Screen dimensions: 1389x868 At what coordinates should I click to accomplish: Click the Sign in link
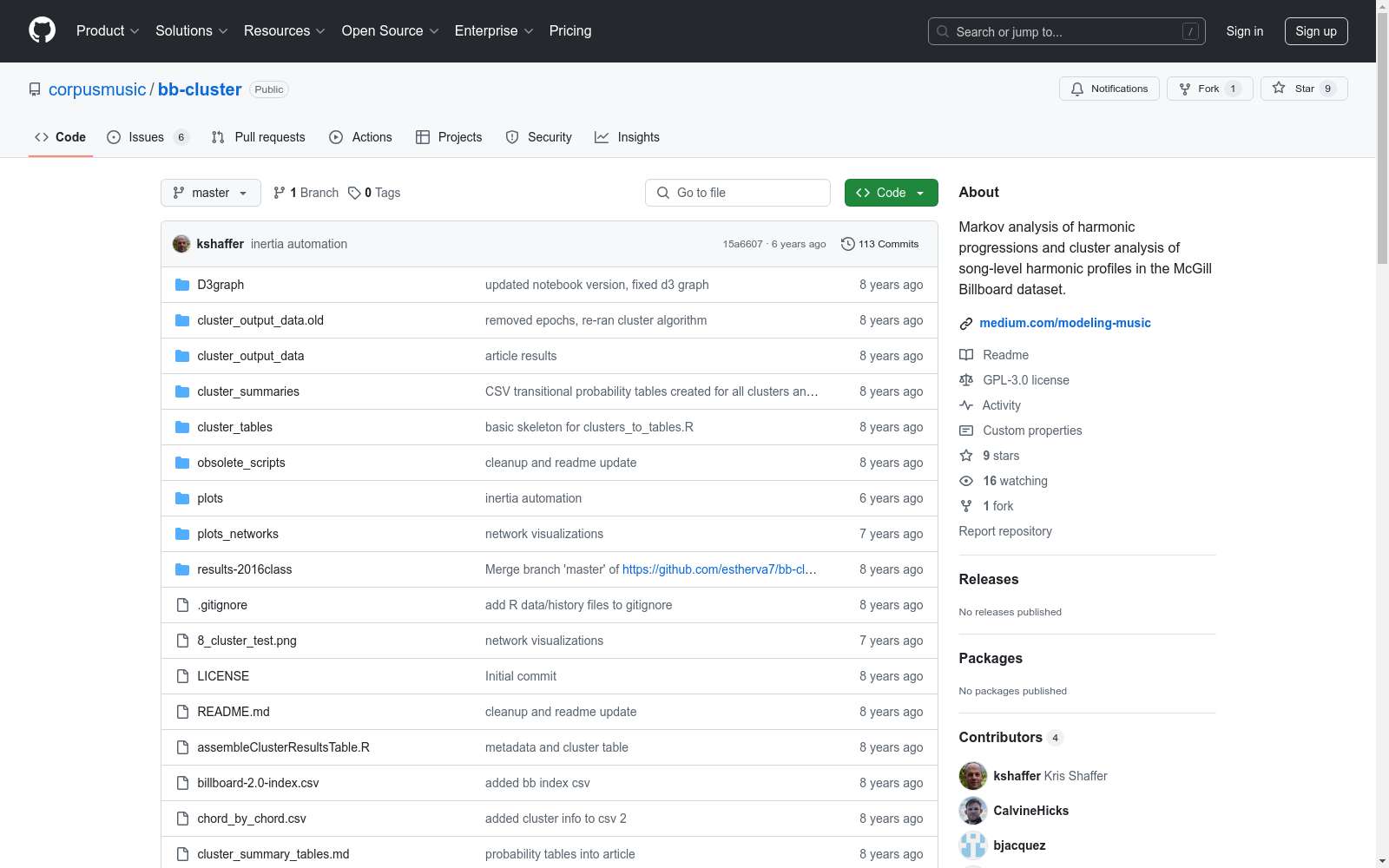pos(1245,31)
